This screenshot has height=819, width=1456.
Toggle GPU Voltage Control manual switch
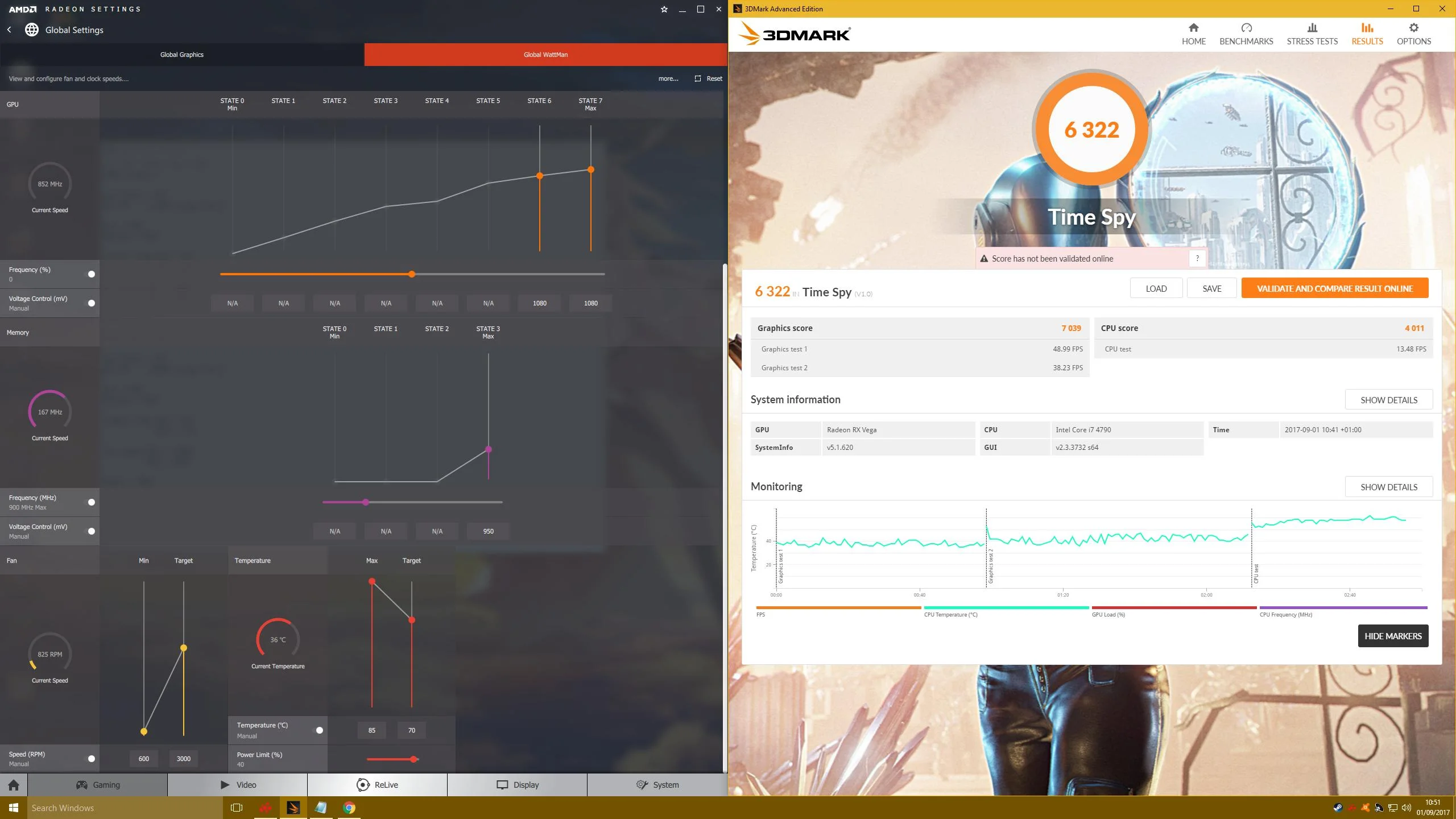[x=91, y=303]
